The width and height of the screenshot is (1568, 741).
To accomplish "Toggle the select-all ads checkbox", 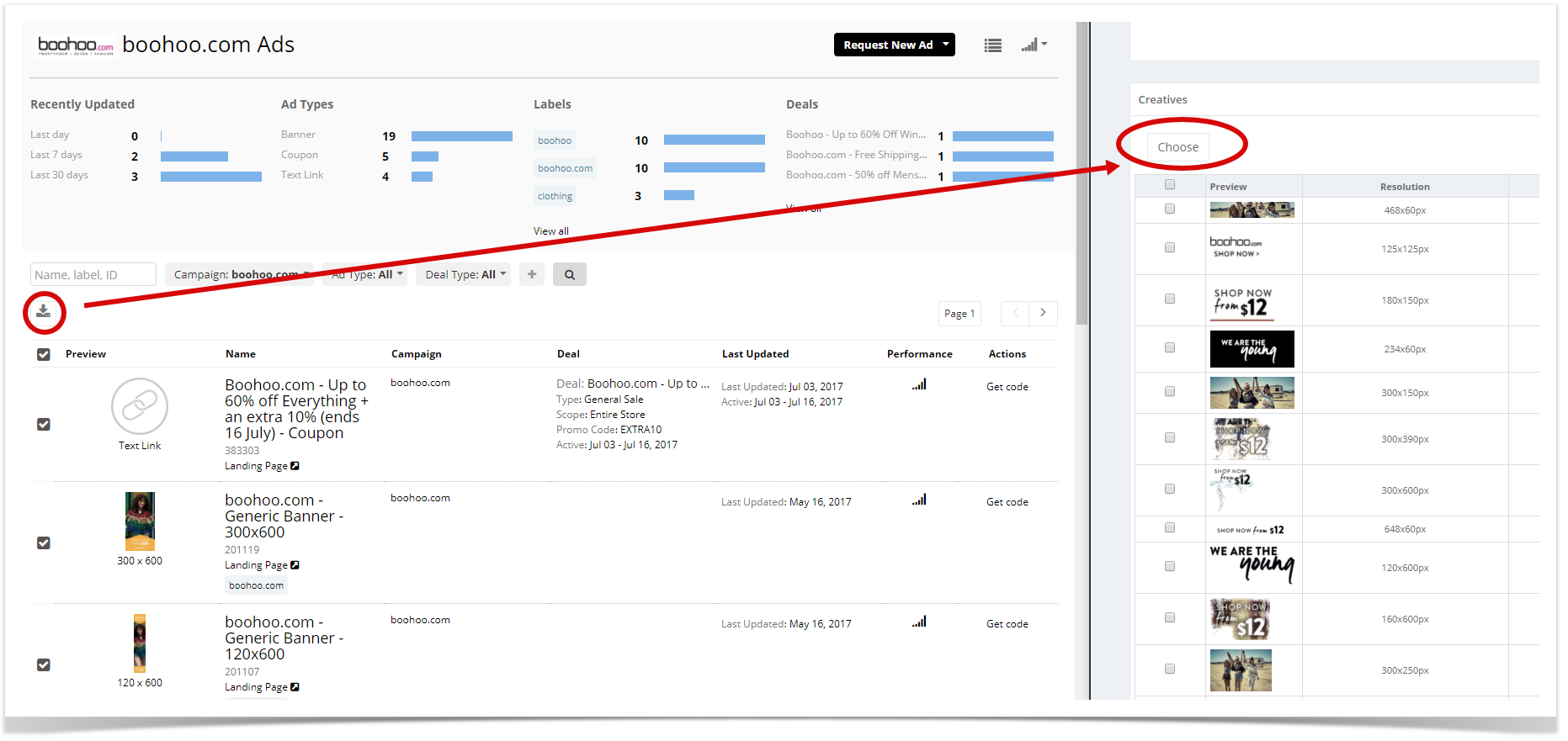I will tap(44, 354).
